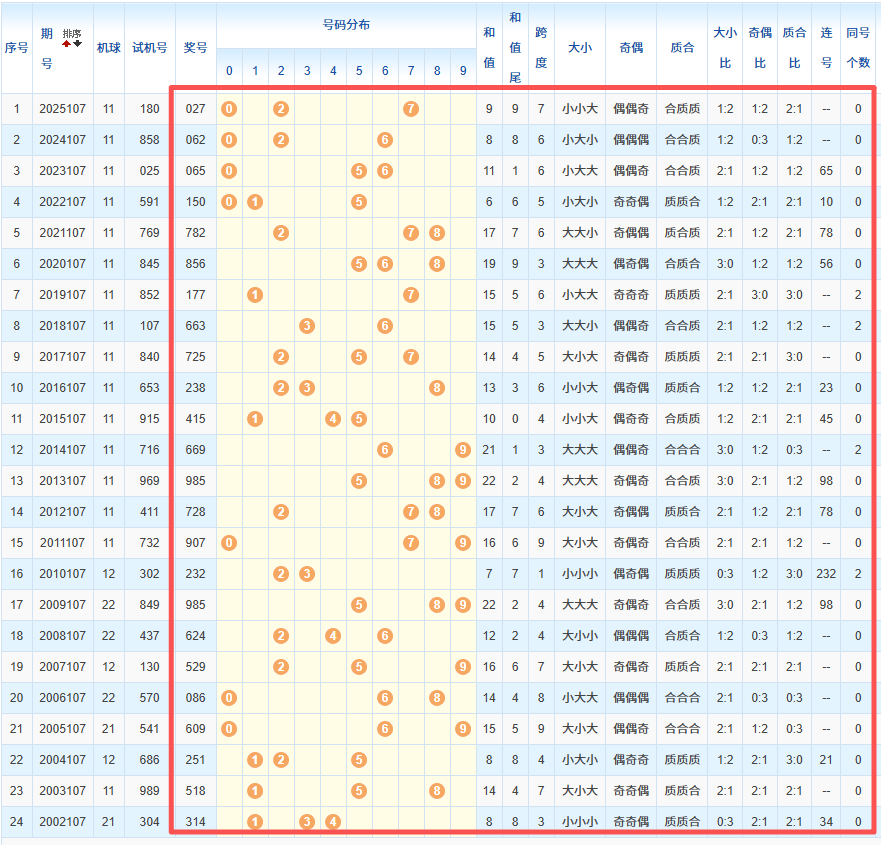Click the black descending sort arrow
This screenshot has height=845, width=881.
(x=77, y=43)
